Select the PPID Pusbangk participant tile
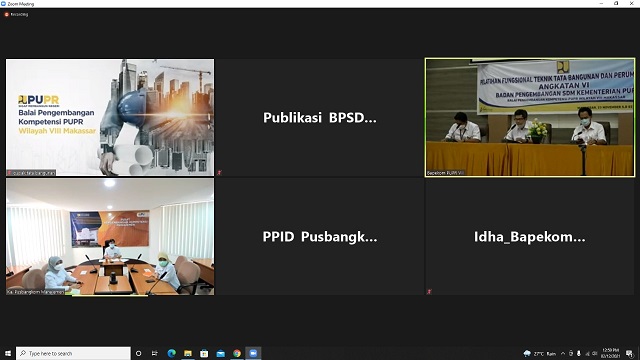640x360 pixels. point(320,236)
